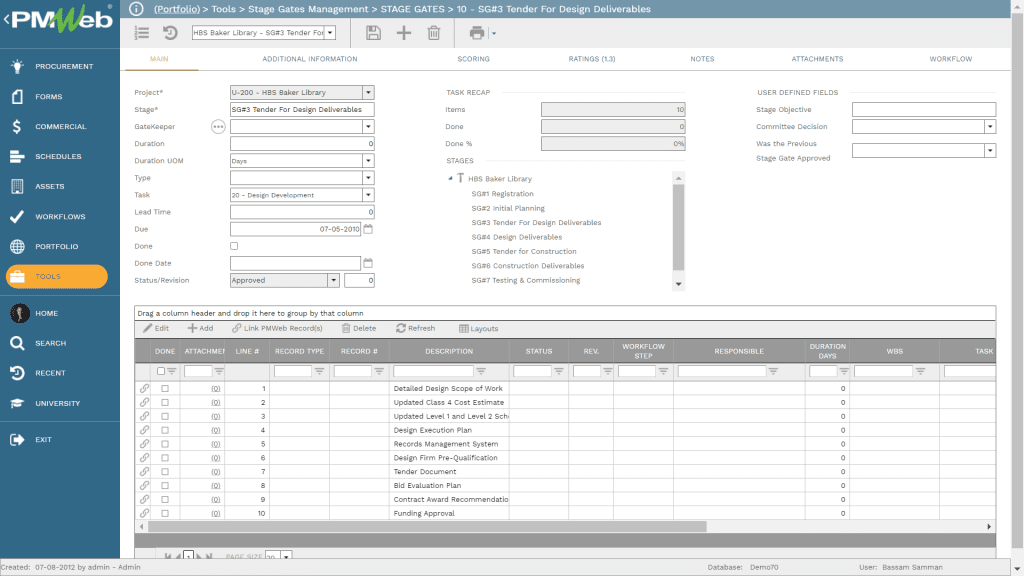1024x576 pixels.
Task: Open the University graduation cap icon
Action: [17, 404]
